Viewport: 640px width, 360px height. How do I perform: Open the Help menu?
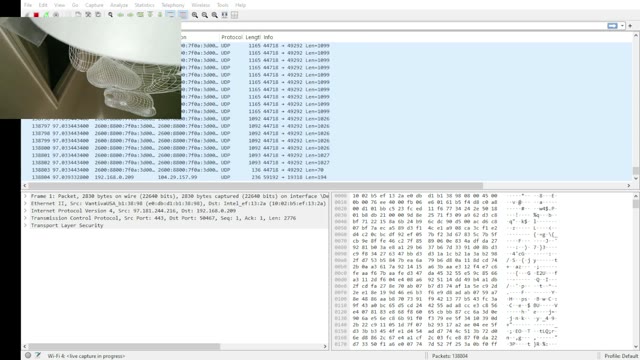point(240,5)
